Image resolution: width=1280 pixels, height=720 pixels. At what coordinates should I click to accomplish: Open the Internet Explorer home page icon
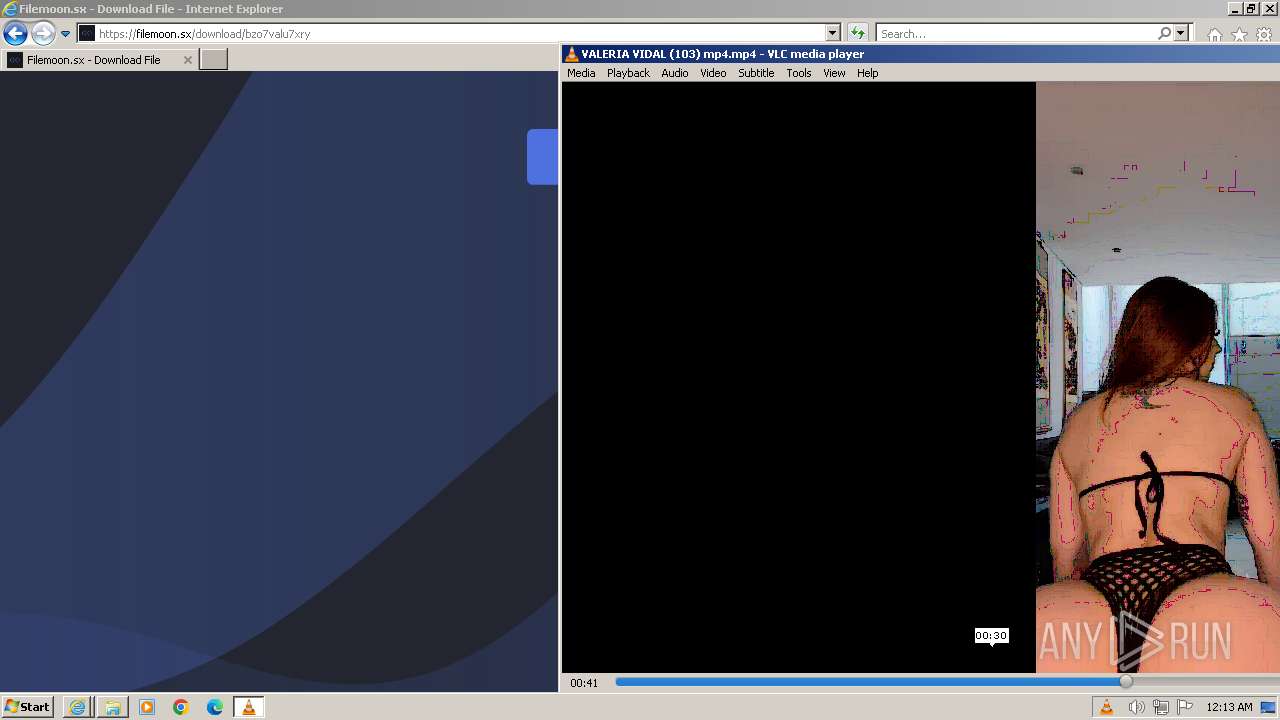click(1214, 35)
